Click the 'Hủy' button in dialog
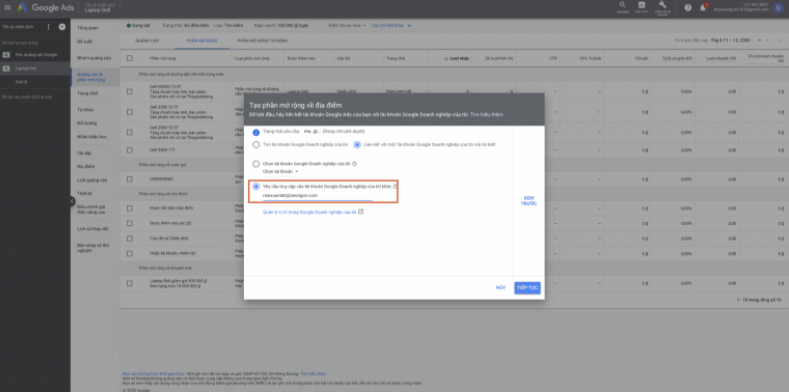789x392 pixels. click(x=500, y=288)
